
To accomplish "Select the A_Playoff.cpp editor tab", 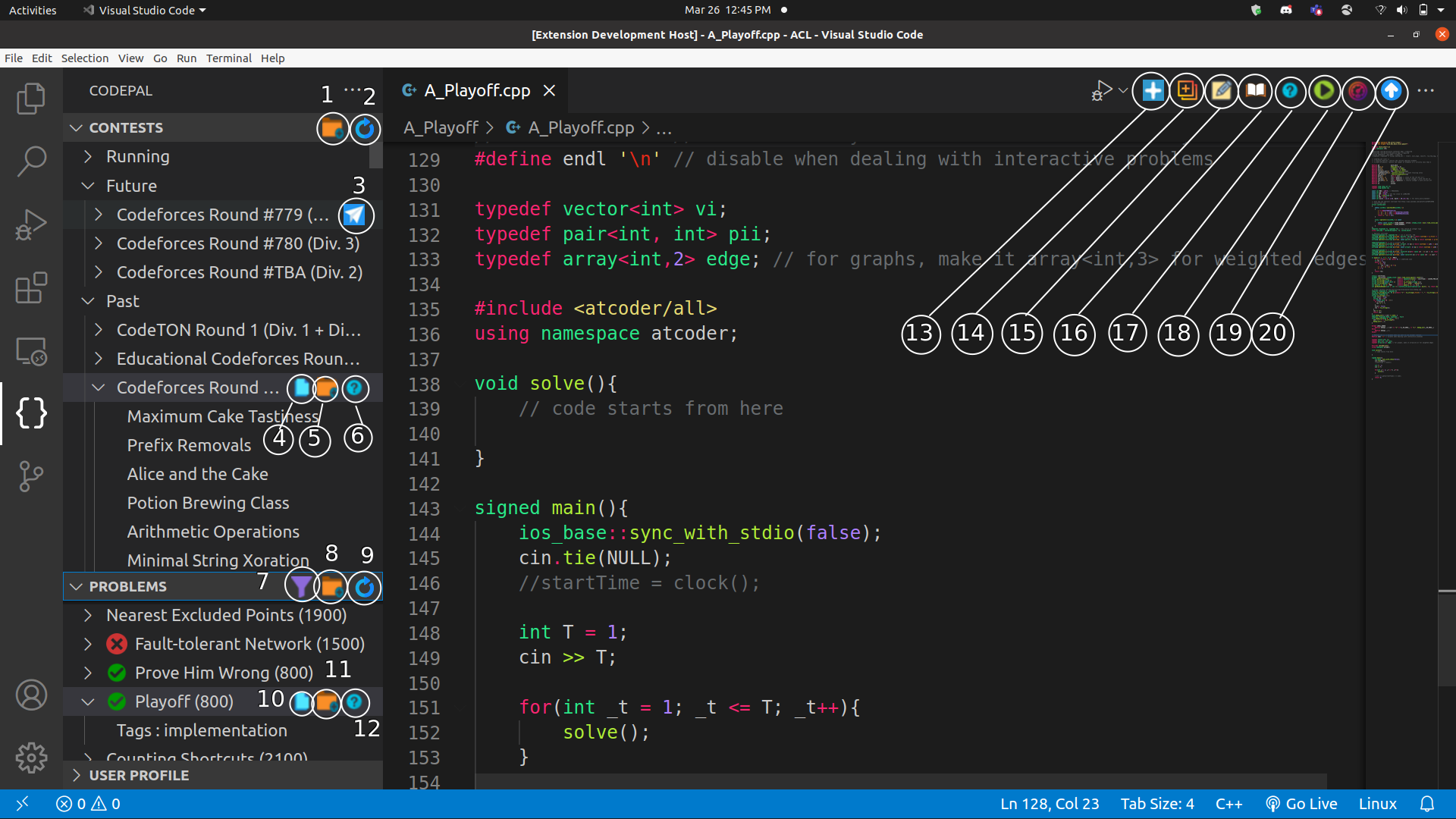I will point(476,91).
